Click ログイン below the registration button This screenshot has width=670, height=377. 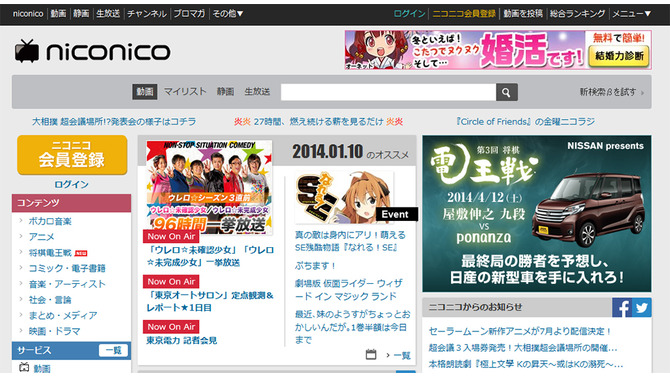(71, 184)
